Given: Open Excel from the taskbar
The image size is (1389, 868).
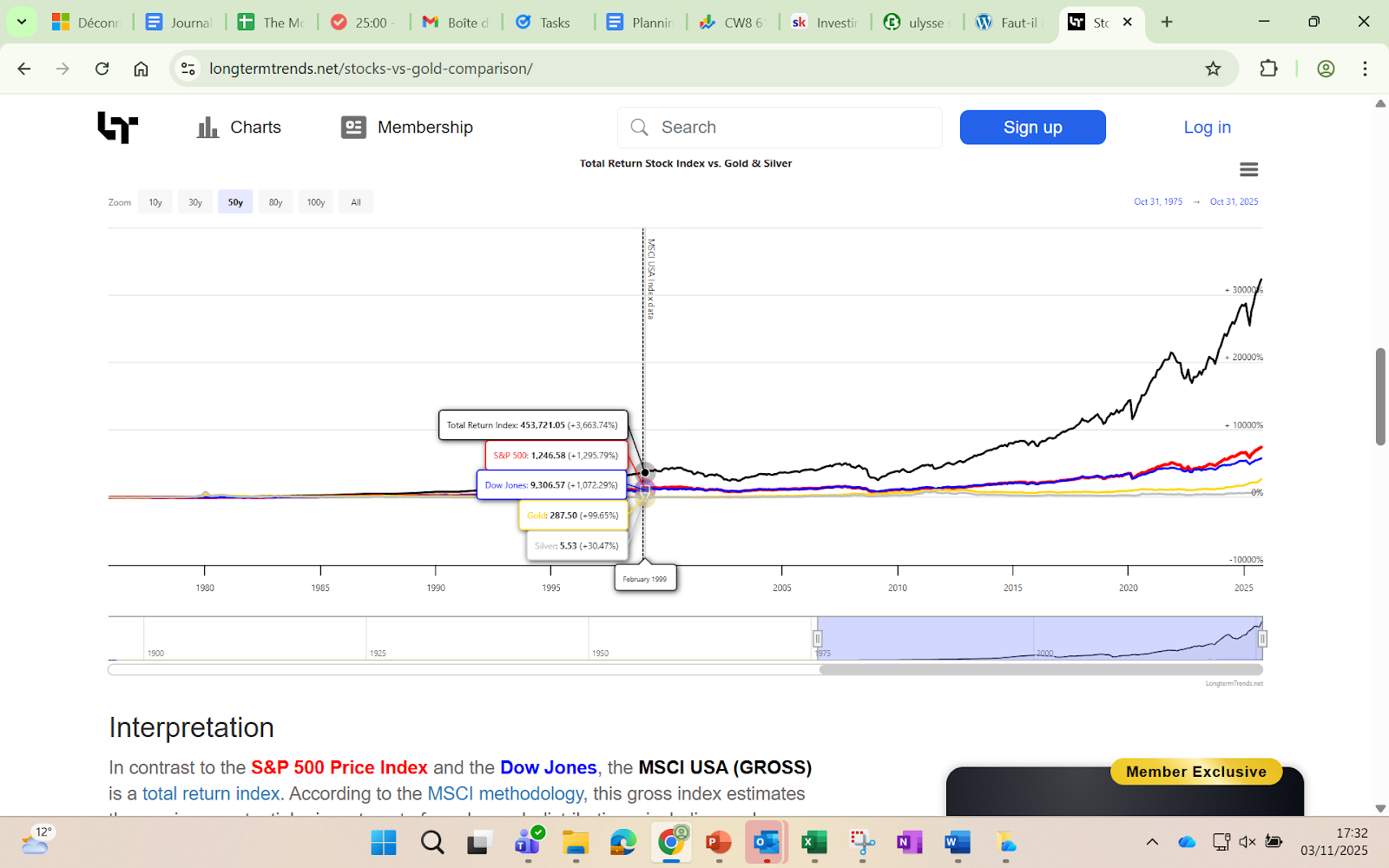Looking at the screenshot, I should (x=813, y=842).
